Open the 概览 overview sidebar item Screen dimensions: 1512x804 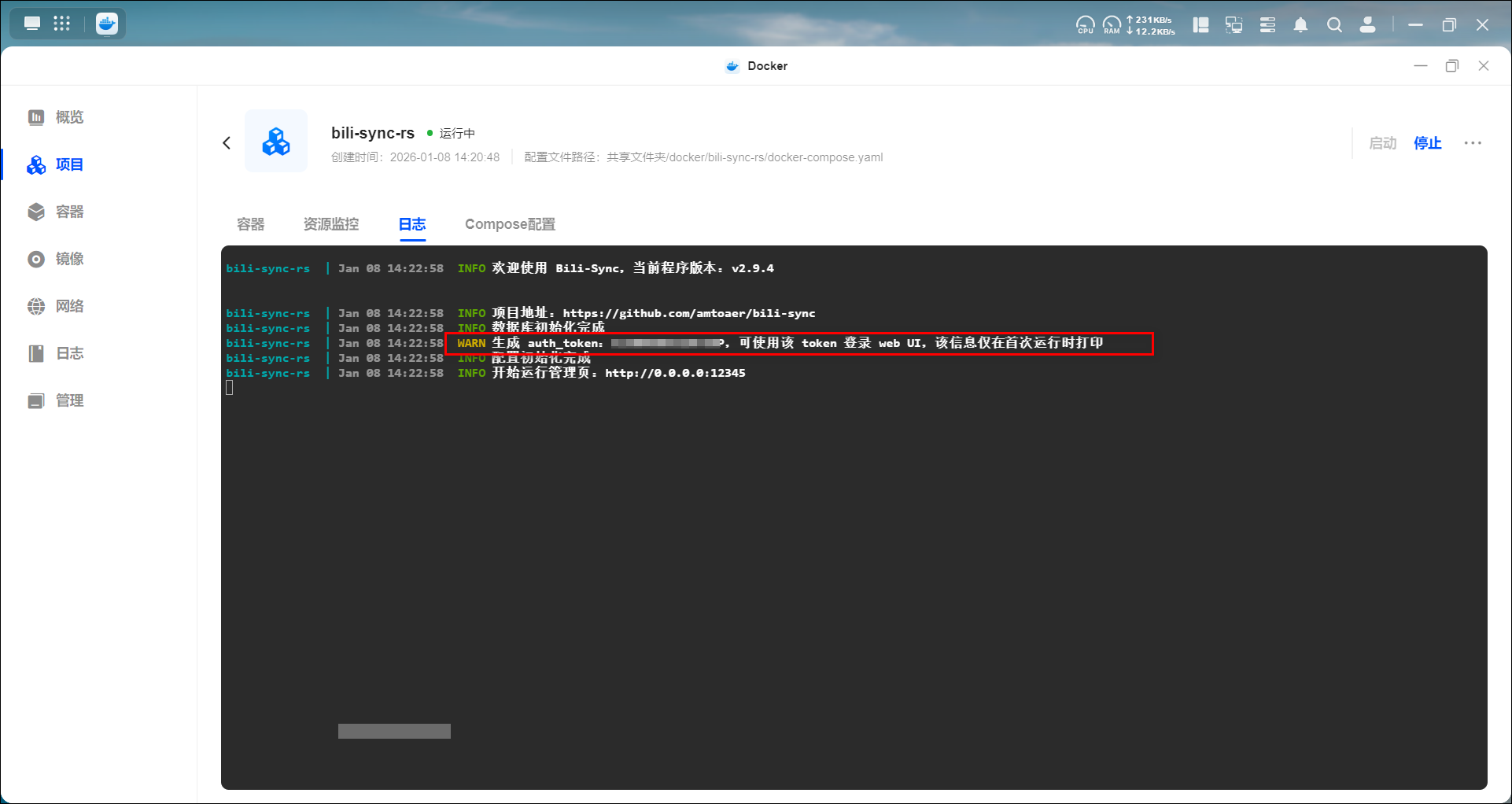point(56,117)
